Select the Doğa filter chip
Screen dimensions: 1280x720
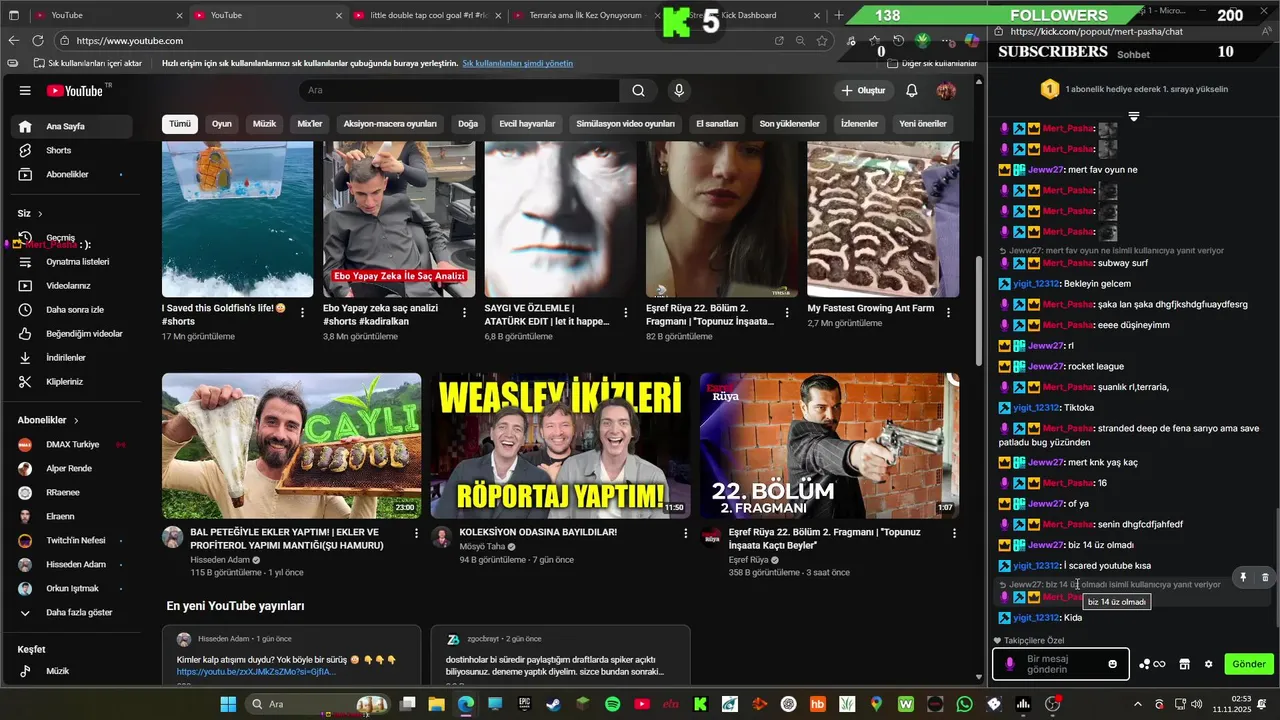(x=468, y=124)
